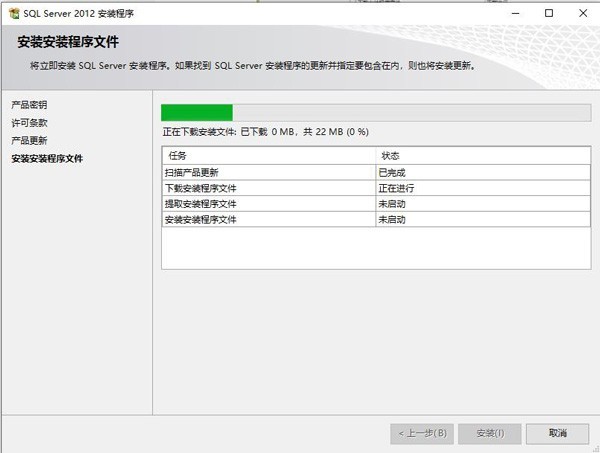Click the 安装(I) install button
The width and height of the screenshot is (600, 453).
[x=490, y=433]
